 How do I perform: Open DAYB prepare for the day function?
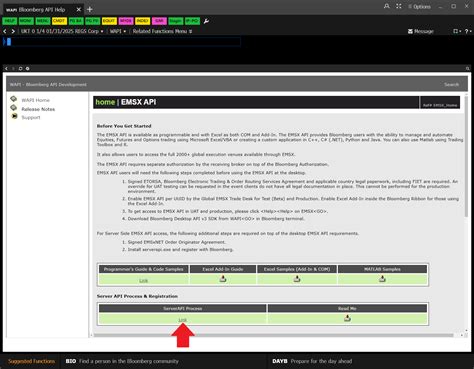pyautogui.click(x=312, y=361)
